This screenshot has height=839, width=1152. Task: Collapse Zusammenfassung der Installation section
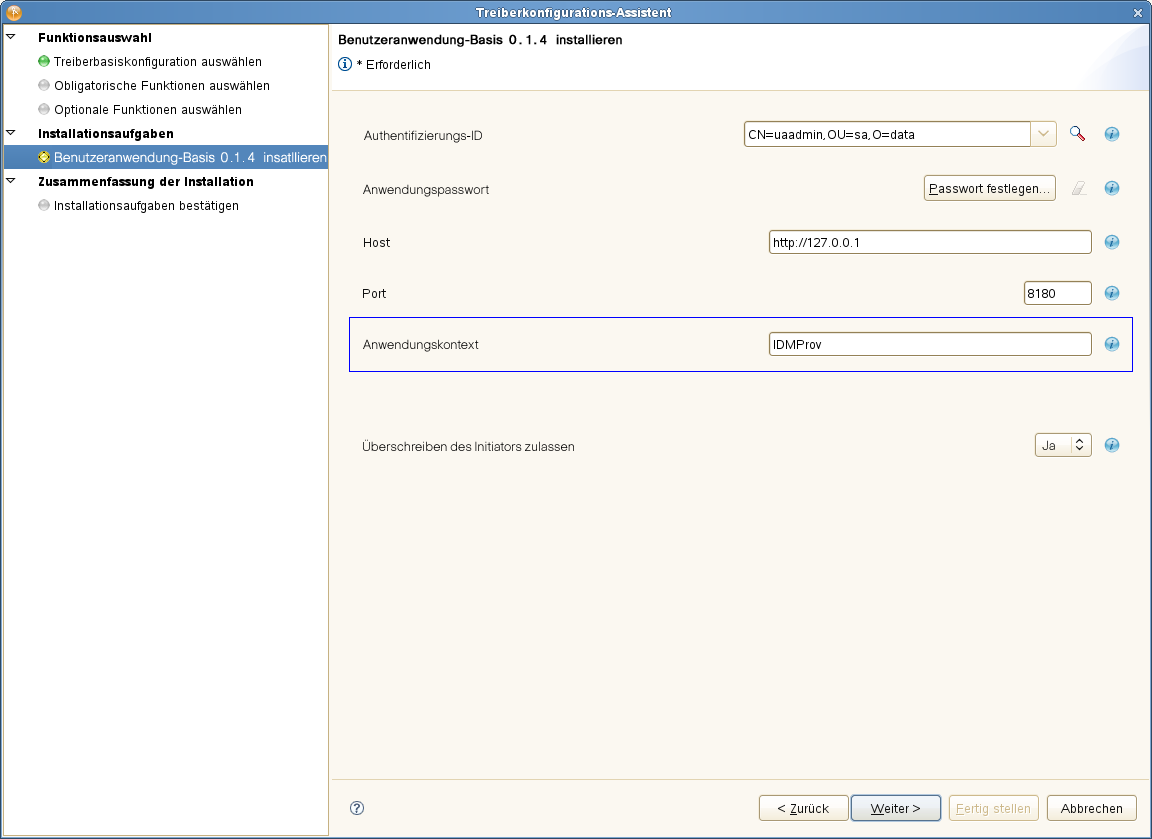tap(11, 182)
